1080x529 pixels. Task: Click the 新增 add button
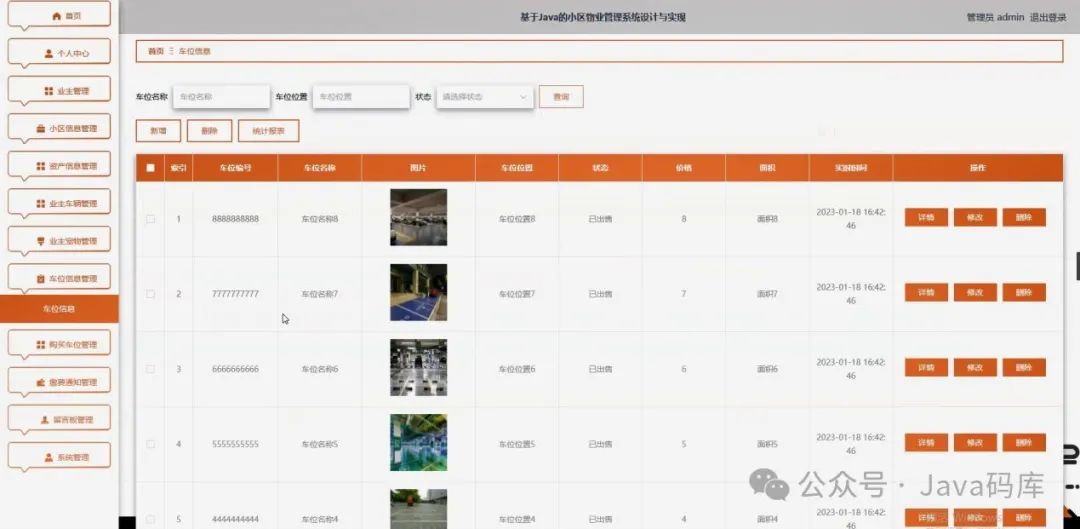pyautogui.click(x=158, y=131)
